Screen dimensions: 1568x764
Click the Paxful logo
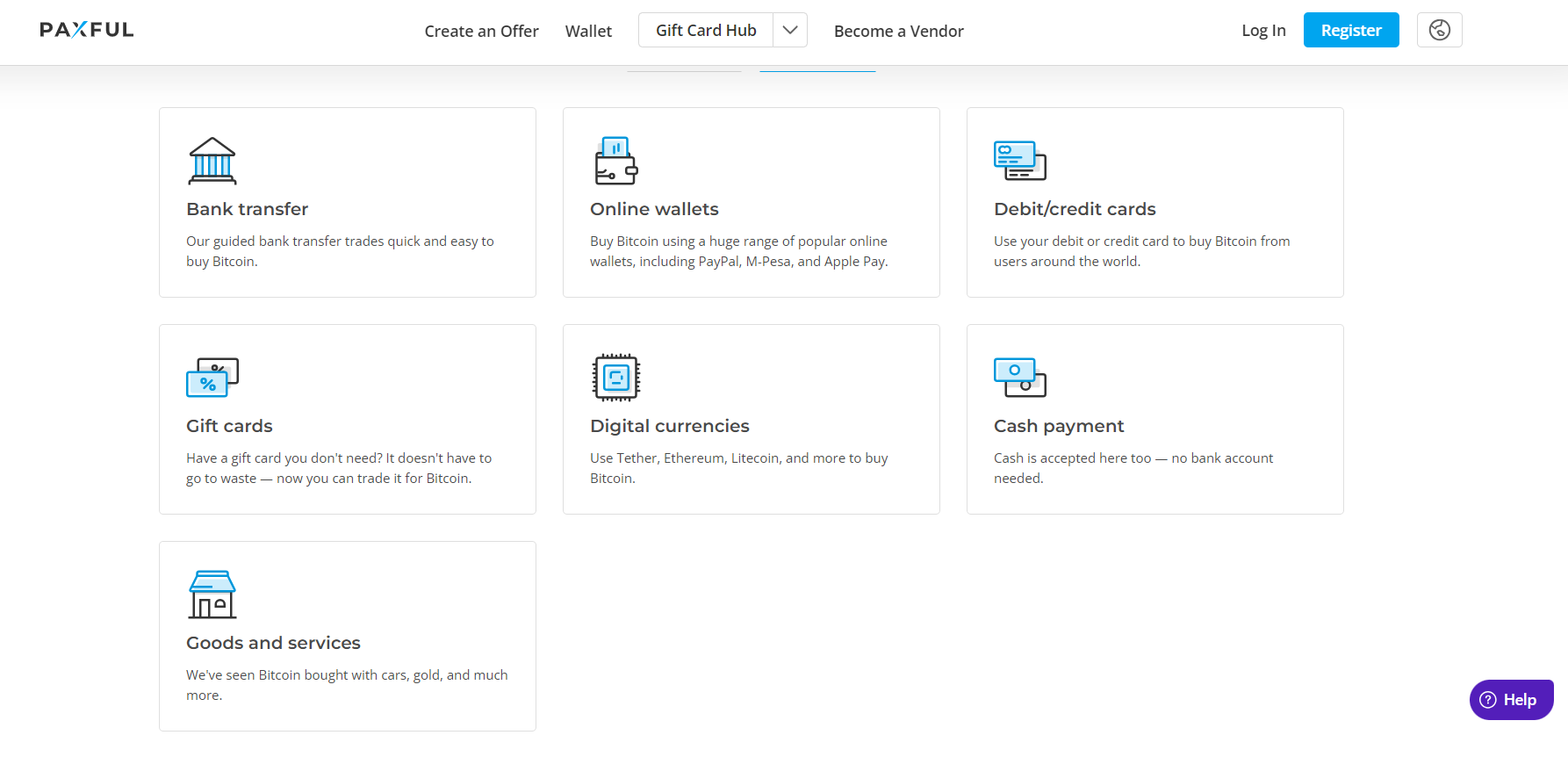point(87,30)
